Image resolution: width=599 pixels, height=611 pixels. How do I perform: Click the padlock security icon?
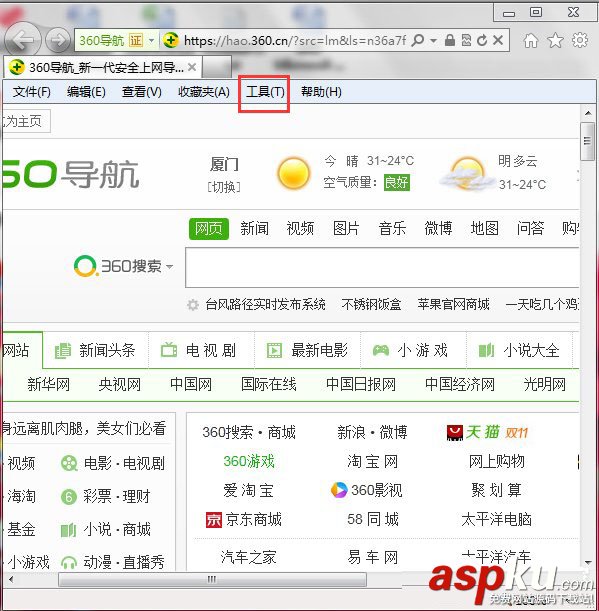click(450, 40)
